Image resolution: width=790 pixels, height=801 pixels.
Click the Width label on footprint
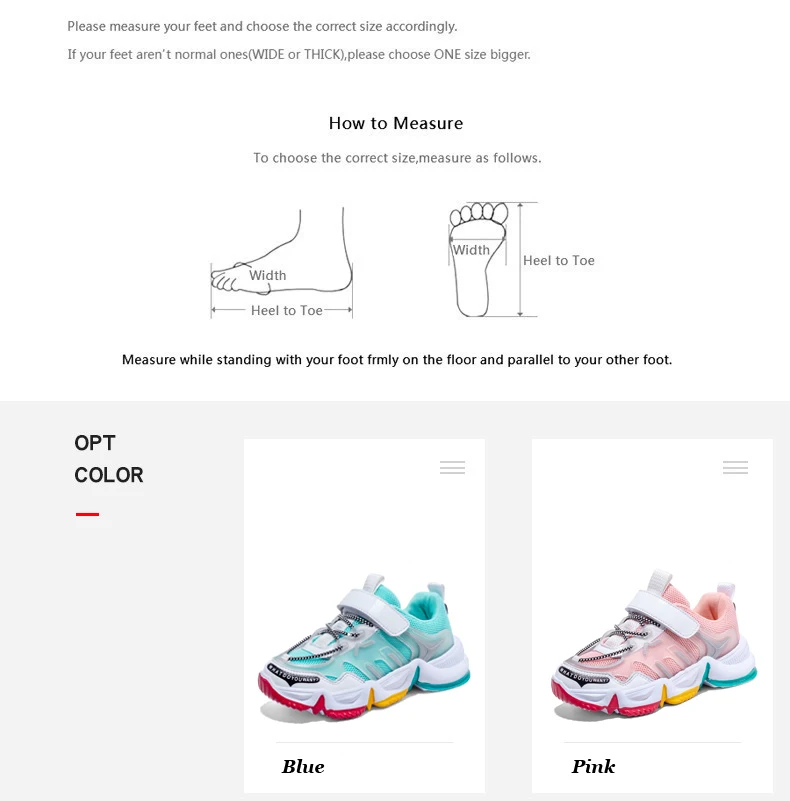[471, 250]
